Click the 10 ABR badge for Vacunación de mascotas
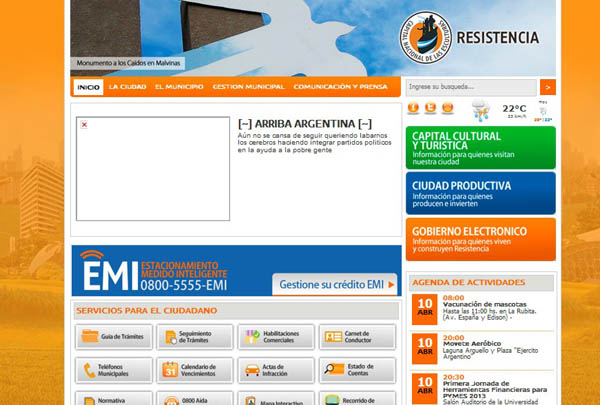Image resolution: width=600 pixels, height=405 pixels. pos(424,309)
